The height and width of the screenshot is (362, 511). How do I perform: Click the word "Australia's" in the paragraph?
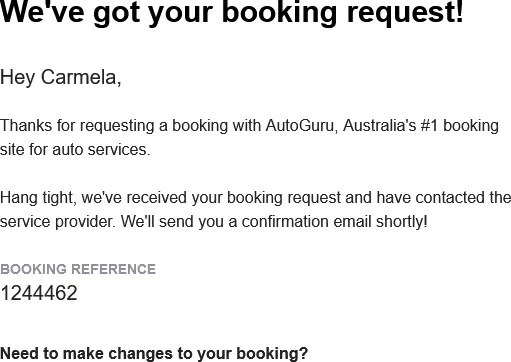pyautogui.click(x=379, y=126)
